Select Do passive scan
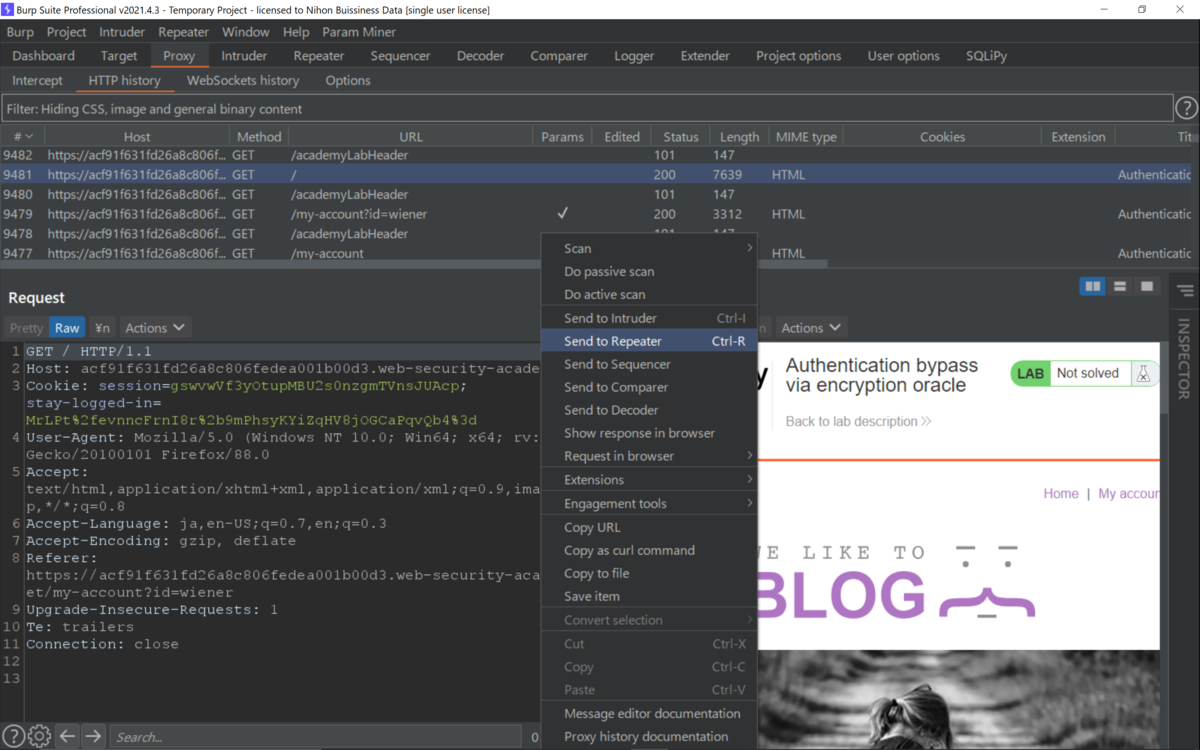 (x=648, y=272)
